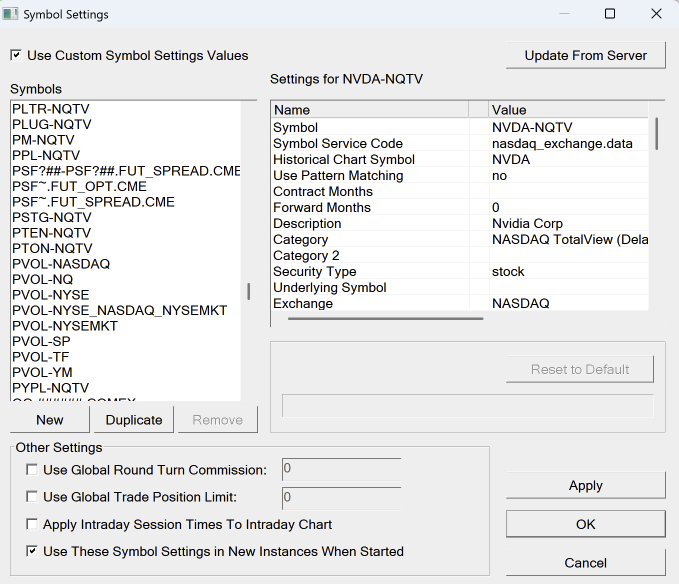Check Apply Intraday Session Times To Intraday Chart
The height and width of the screenshot is (584, 679).
32,524
